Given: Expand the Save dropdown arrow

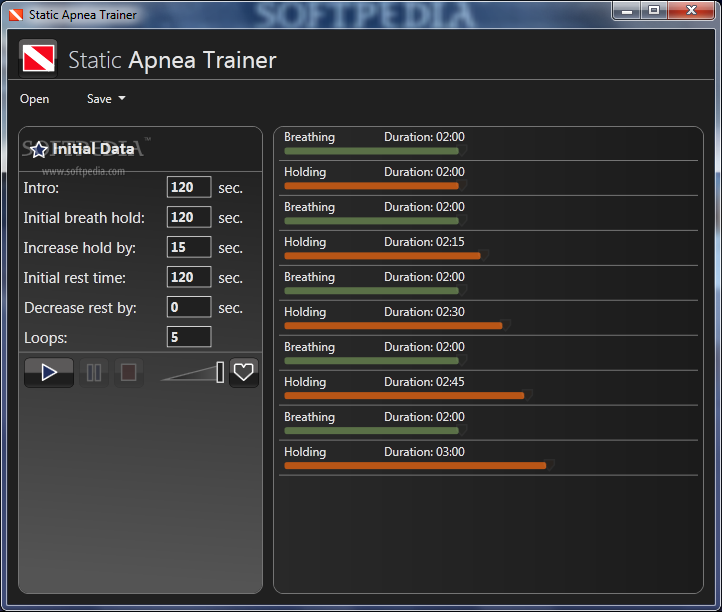Looking at the screenshot, I should [x=122, y=98].
